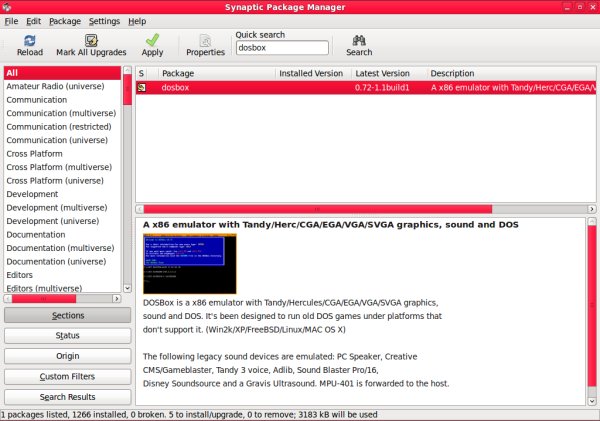
Task: Click description pane scroll up arrow
Action: pos(592,222)
